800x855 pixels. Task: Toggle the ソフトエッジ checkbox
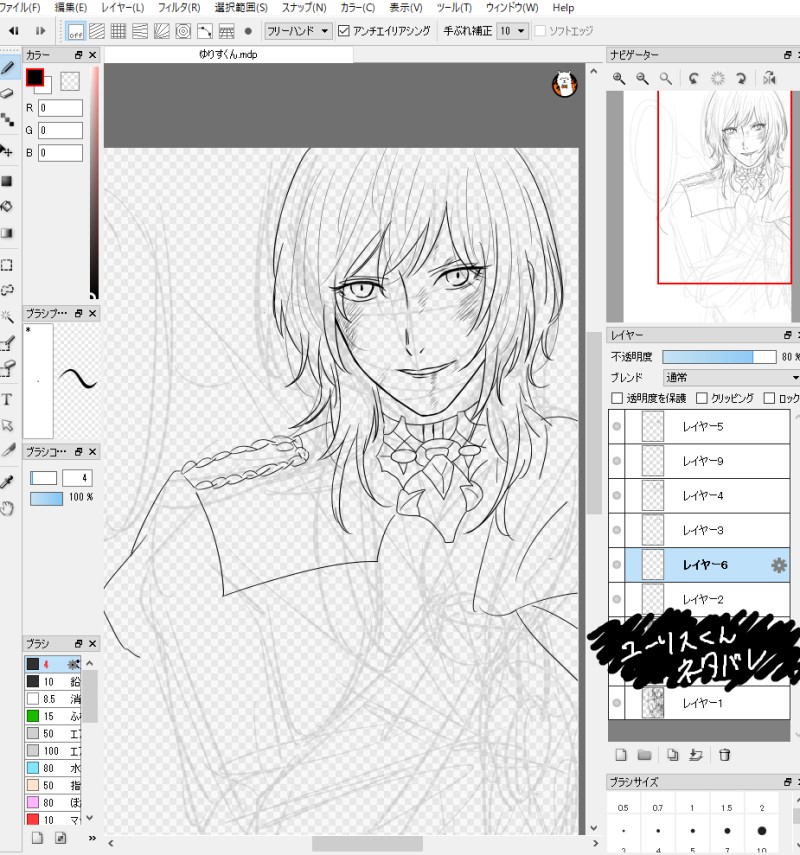pyautogui.click(x=540, y=31)
